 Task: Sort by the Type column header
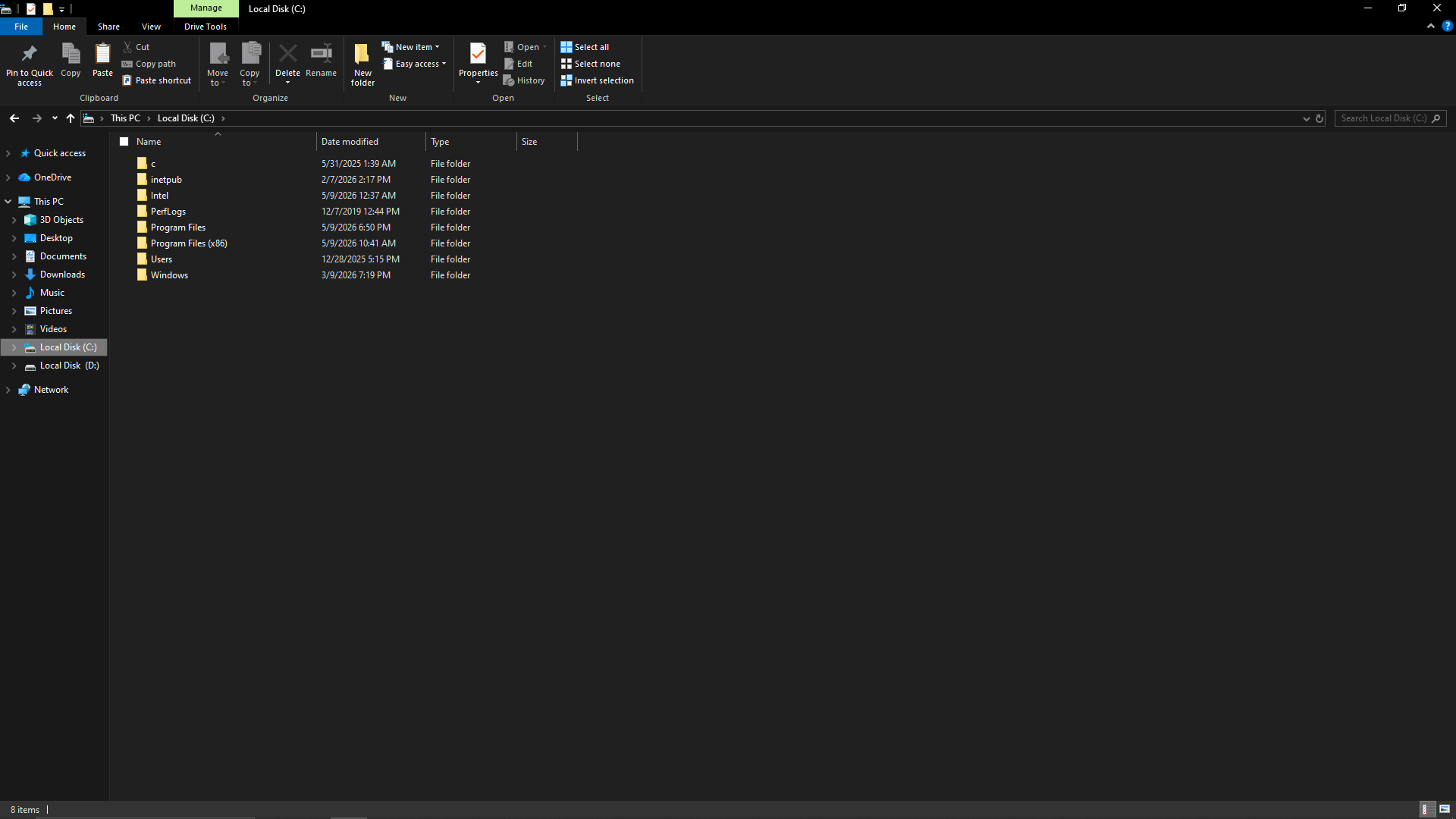point(471,142)
